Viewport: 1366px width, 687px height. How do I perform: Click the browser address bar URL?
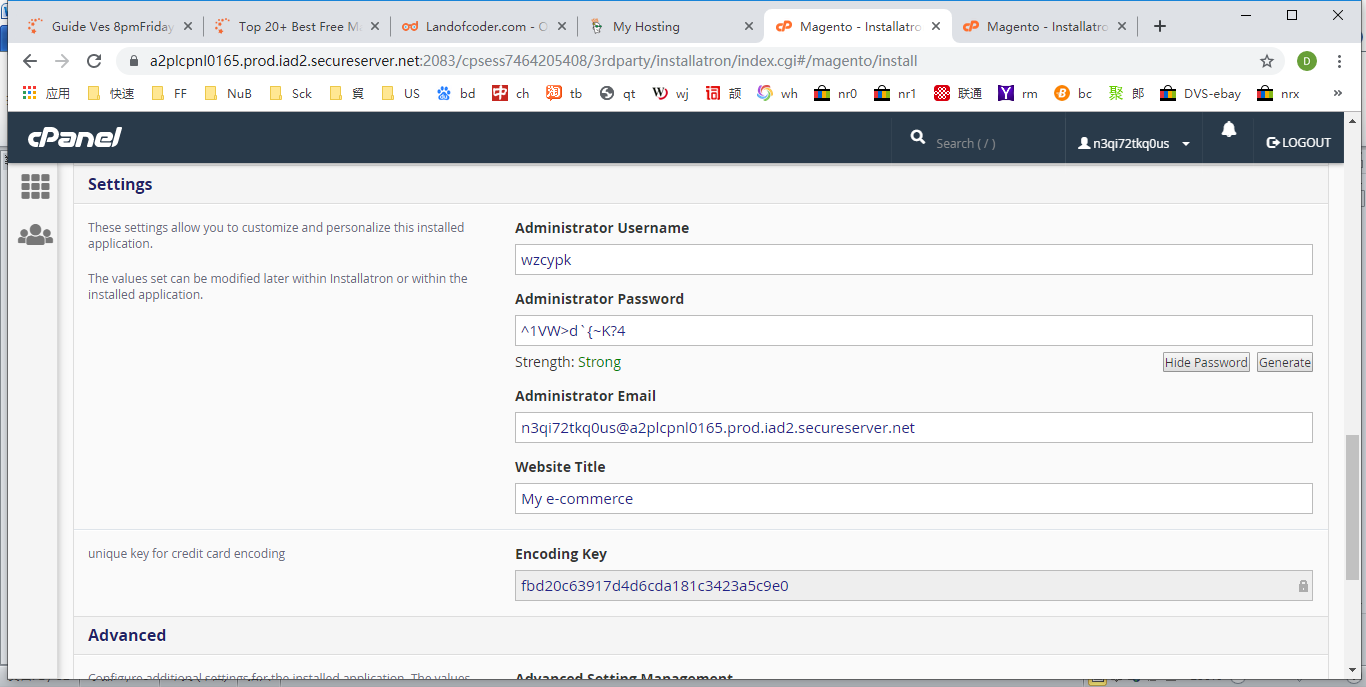[533, 61]
